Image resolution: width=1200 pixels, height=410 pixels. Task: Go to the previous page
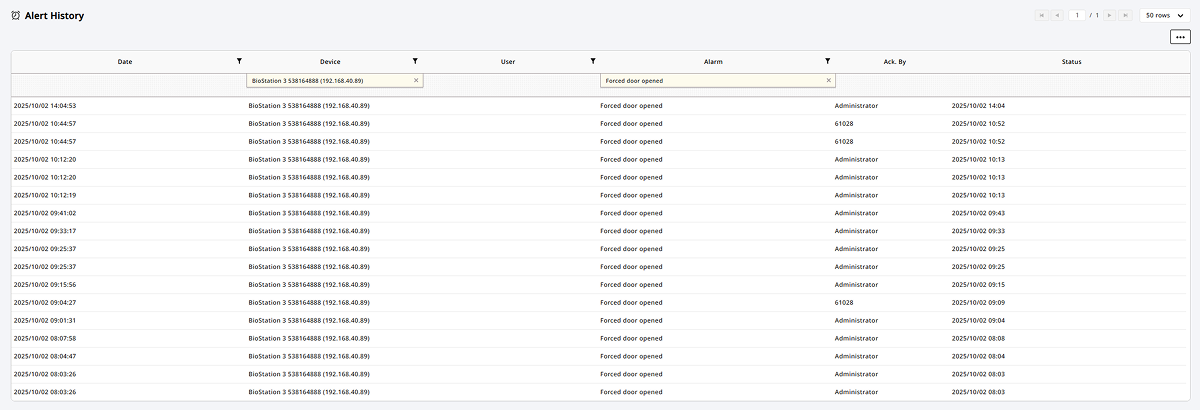[x=1057, y=16]
